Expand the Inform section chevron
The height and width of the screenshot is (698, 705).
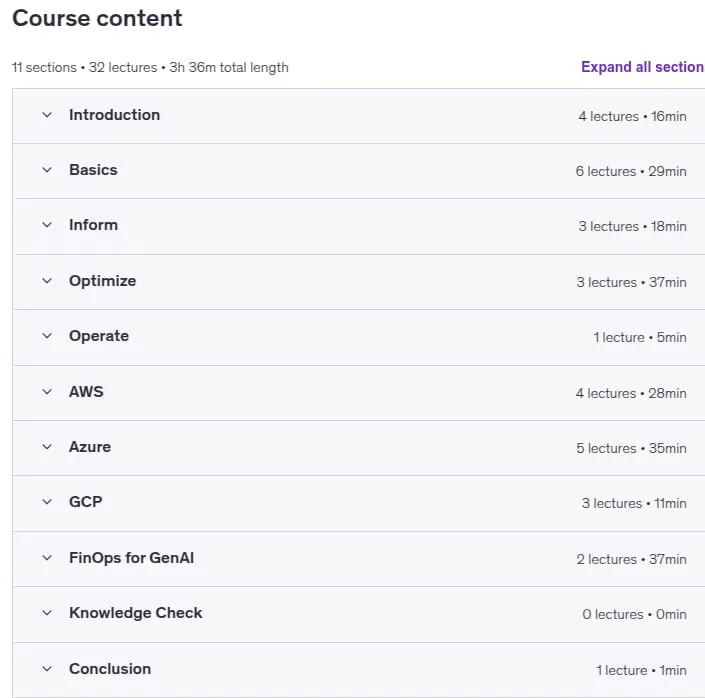coord(47,225)
